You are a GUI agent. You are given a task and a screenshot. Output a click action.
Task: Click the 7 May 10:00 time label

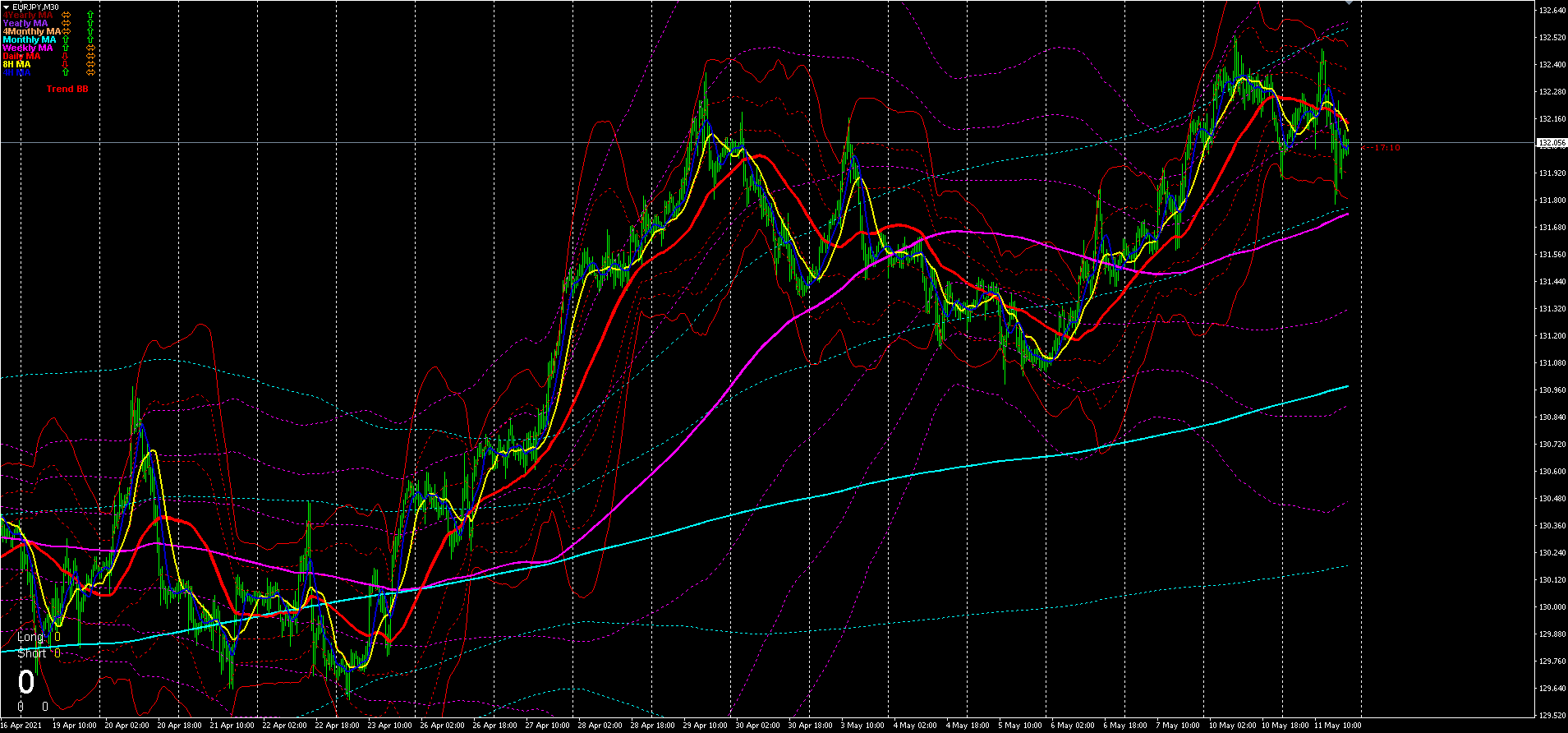(1179, 726)
